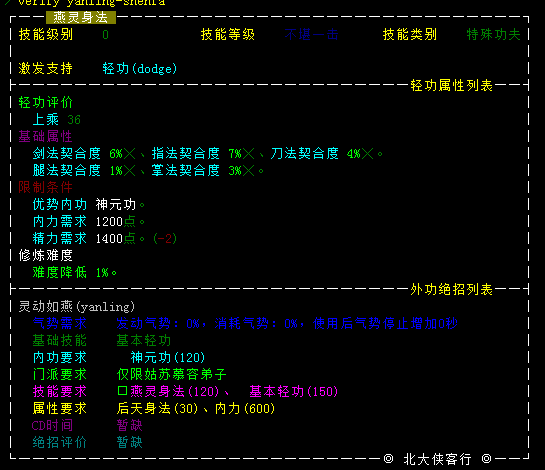Click the 刀法契合度 4% entry
Screen dimensions: 545x470
(x=322, y=153)
